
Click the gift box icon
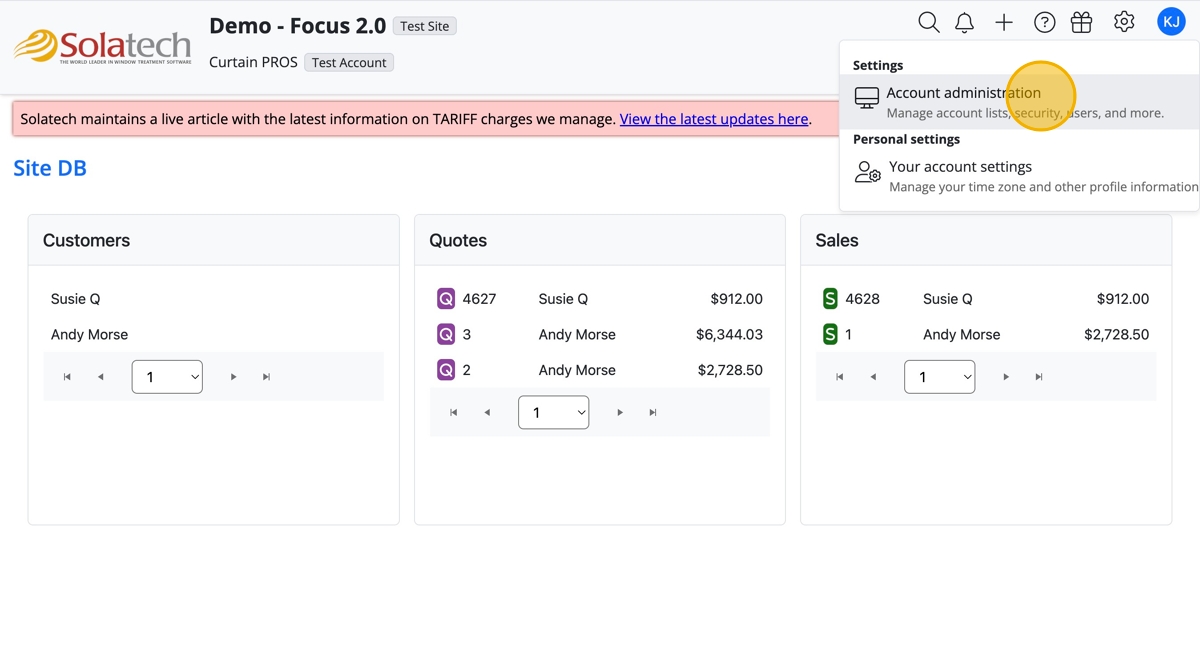[1081, 22]
